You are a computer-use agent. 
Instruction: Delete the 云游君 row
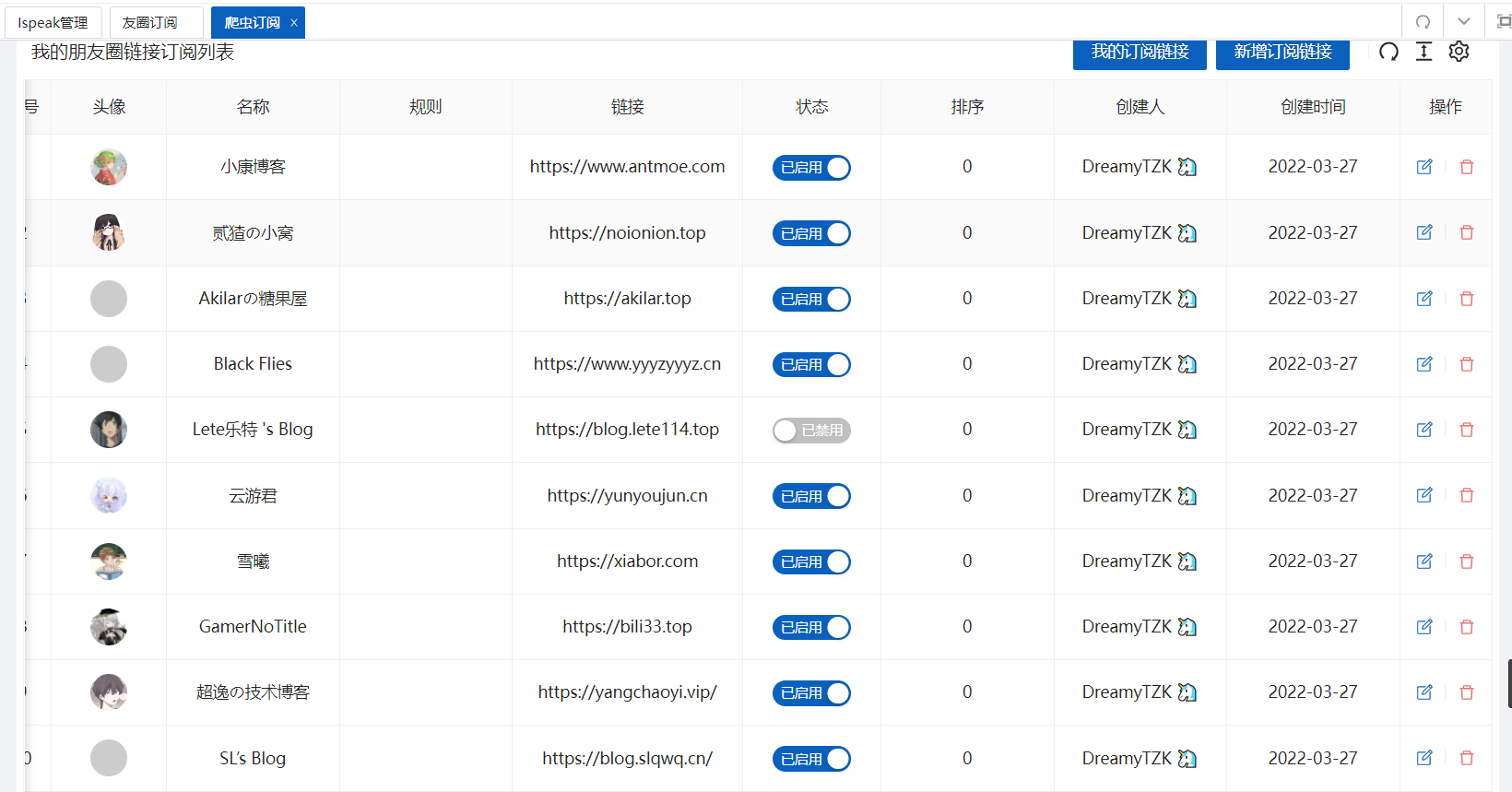(1467, 495)
